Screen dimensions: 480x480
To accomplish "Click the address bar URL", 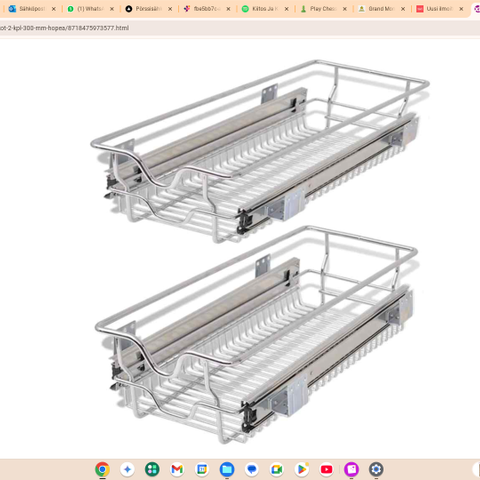I will 64,28.
